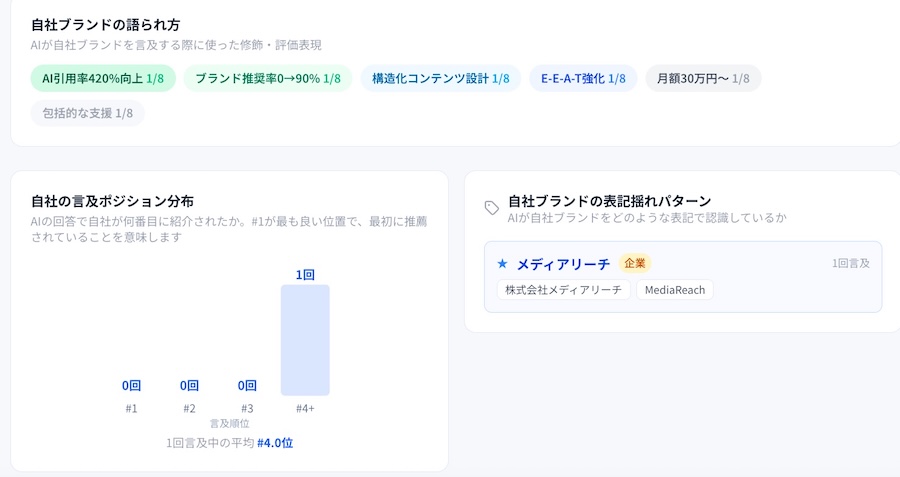Click the tag icon beside 表記揺れパターン heading
900x477 pixels.
(x=492, y=208)
